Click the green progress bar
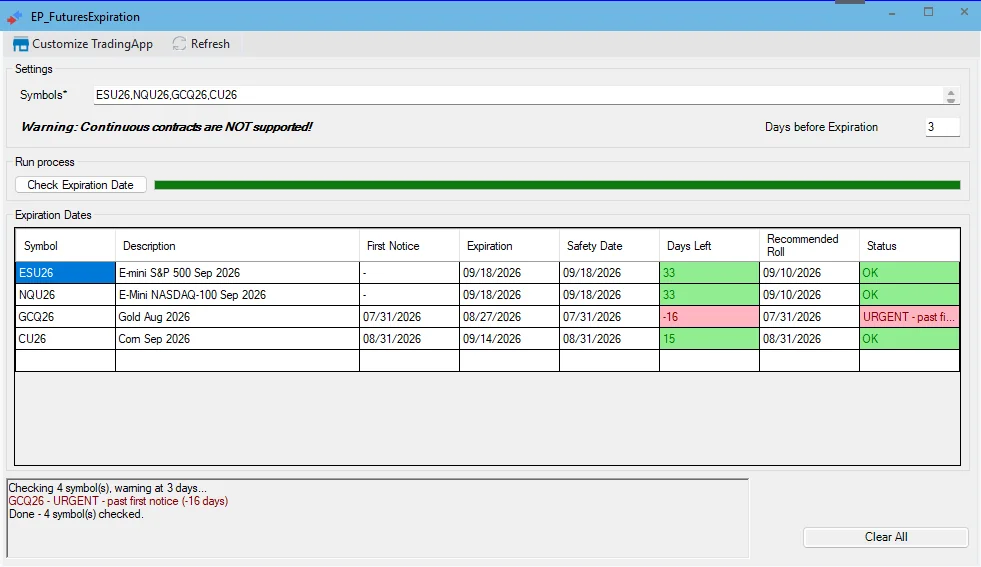Viewport: 981px width, 567px height. pyautogui.click(x=557, y=185)
